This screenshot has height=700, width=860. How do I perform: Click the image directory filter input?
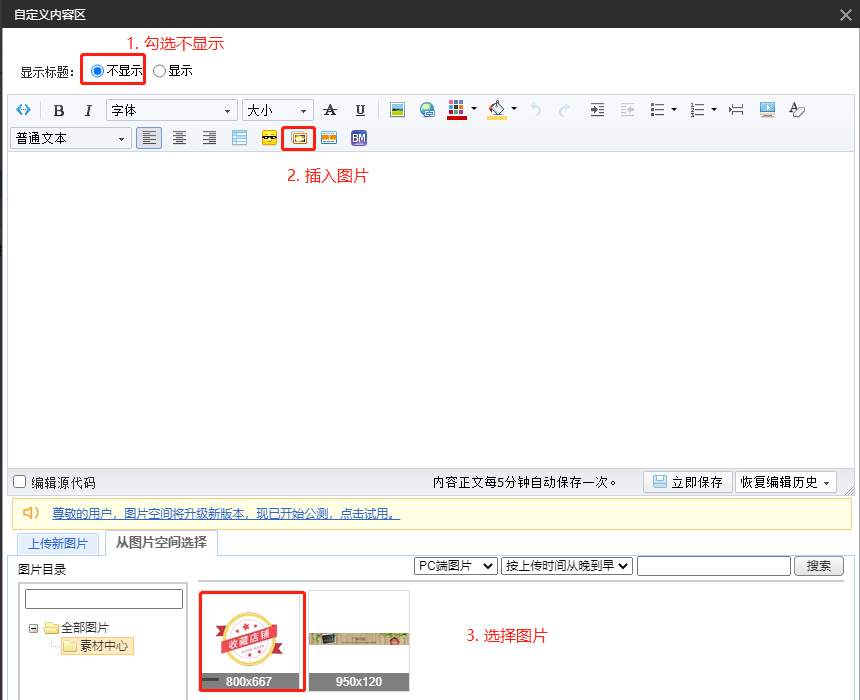[x=104, y=599]
